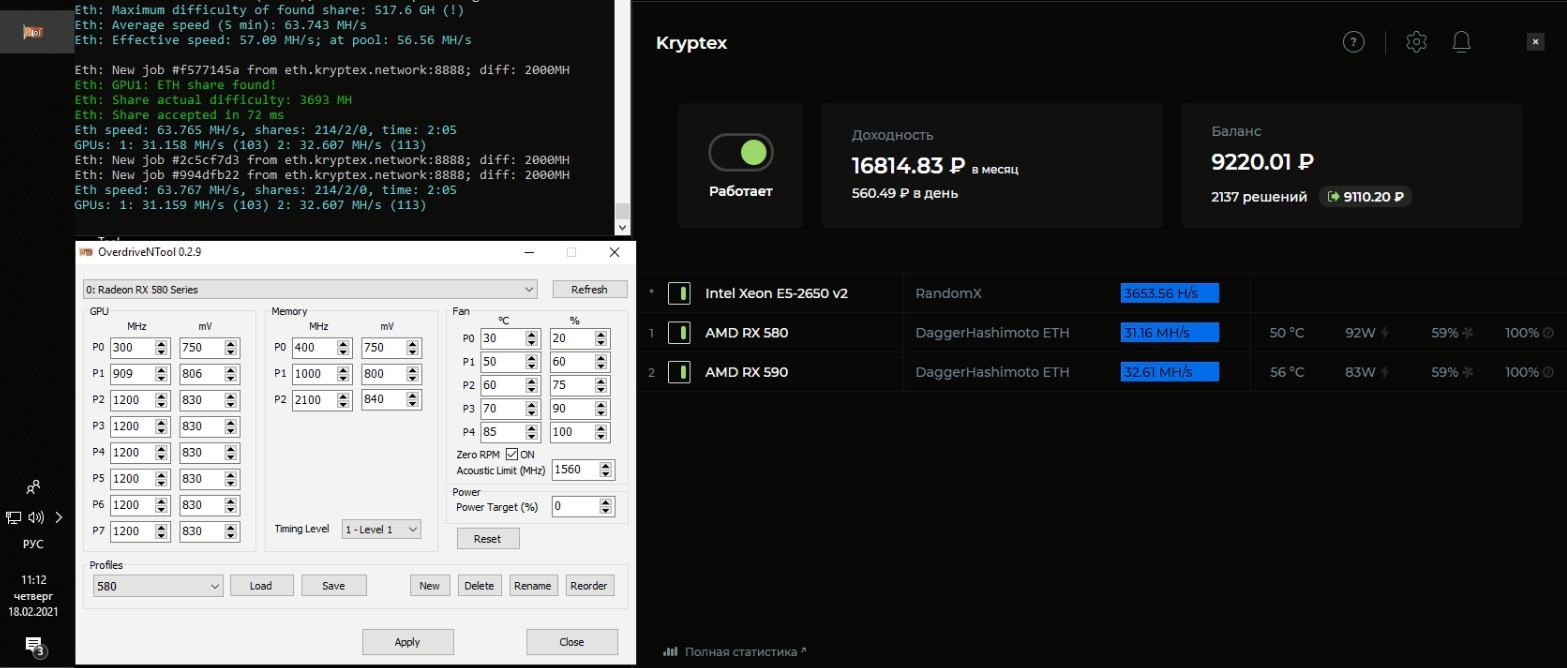1567x668 pixels.
Task: Click the taskbar notification center icon
Action: tap(34, 645)
